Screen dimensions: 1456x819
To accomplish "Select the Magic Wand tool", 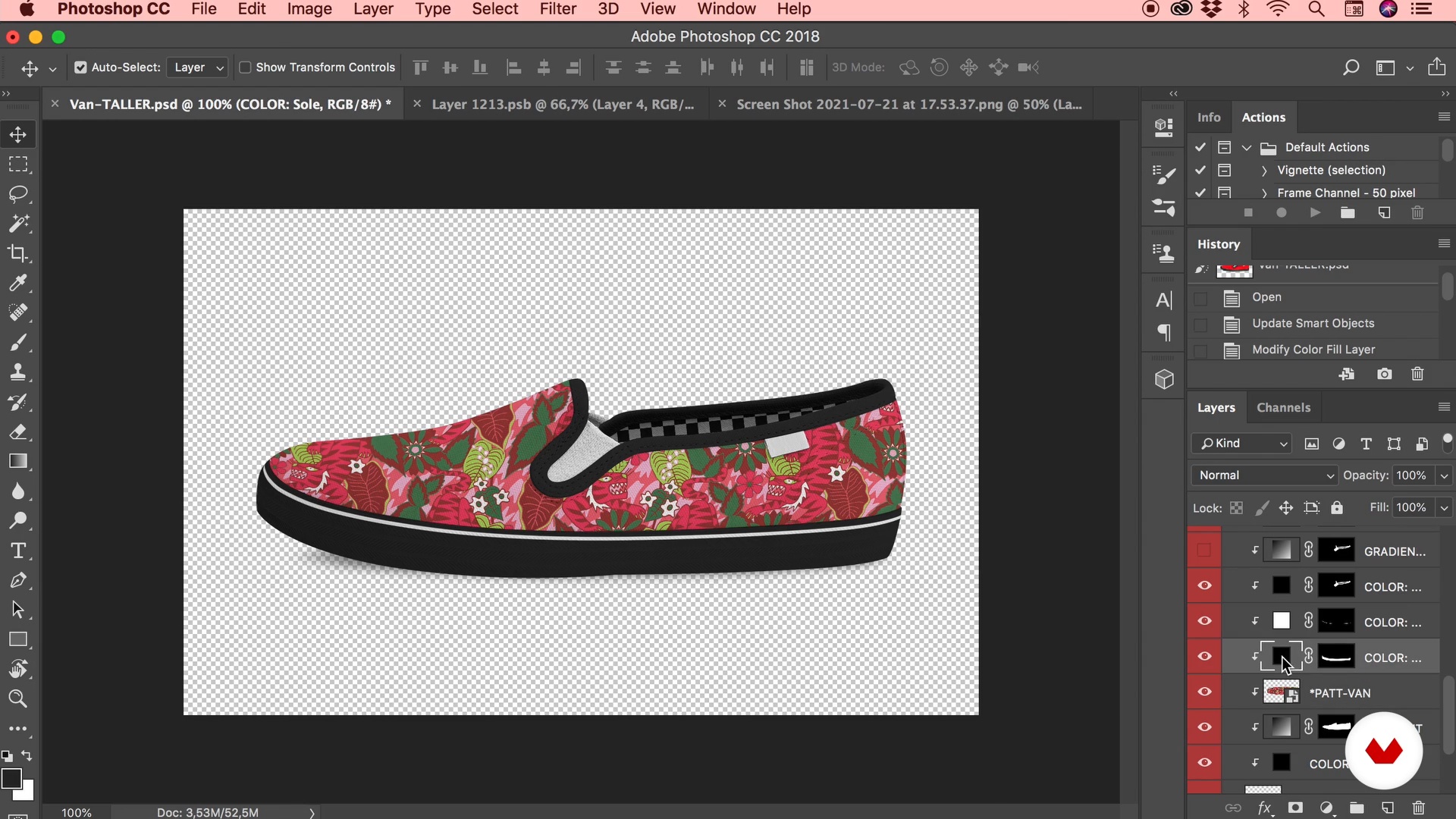I will pyautogui.click(x=18, y=224).
